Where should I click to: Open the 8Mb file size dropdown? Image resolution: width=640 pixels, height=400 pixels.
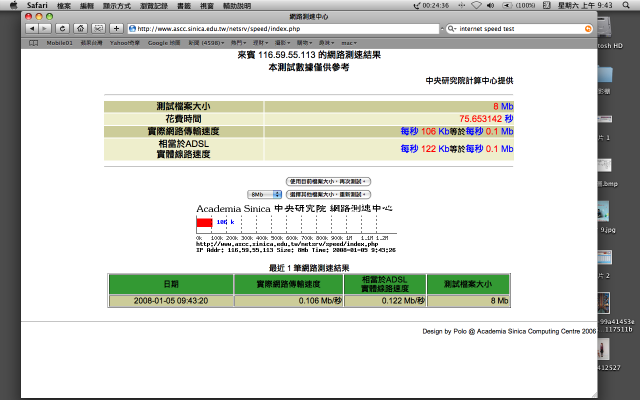tap(264, 195)
